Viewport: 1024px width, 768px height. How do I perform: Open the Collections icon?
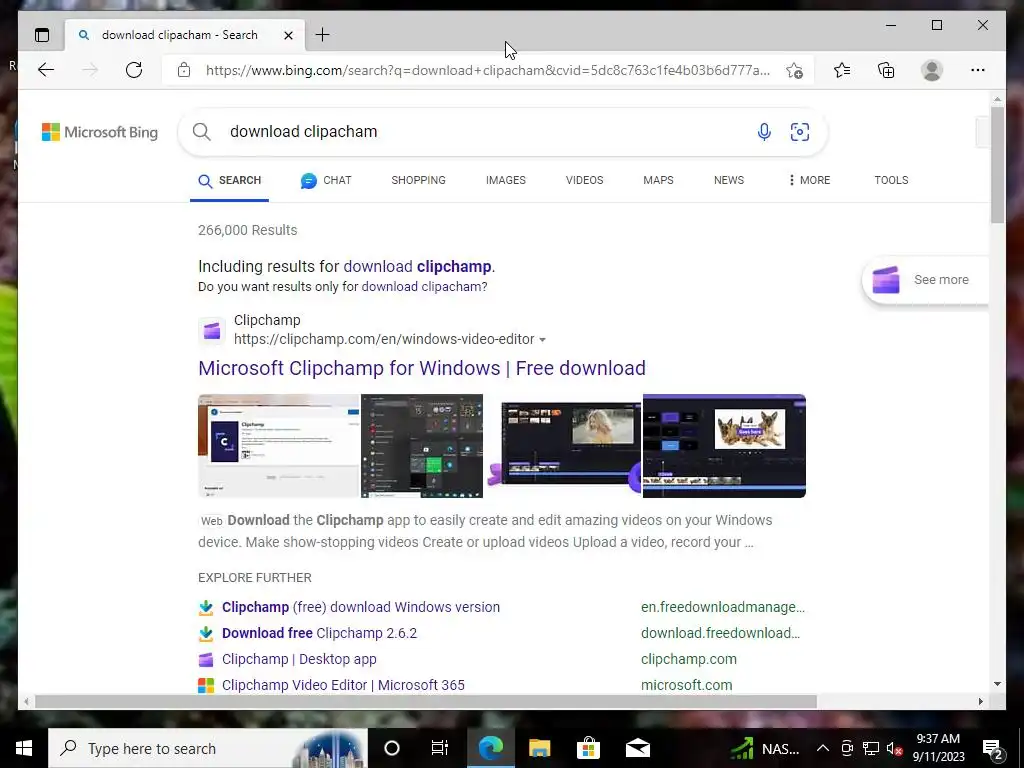point(886,70)
